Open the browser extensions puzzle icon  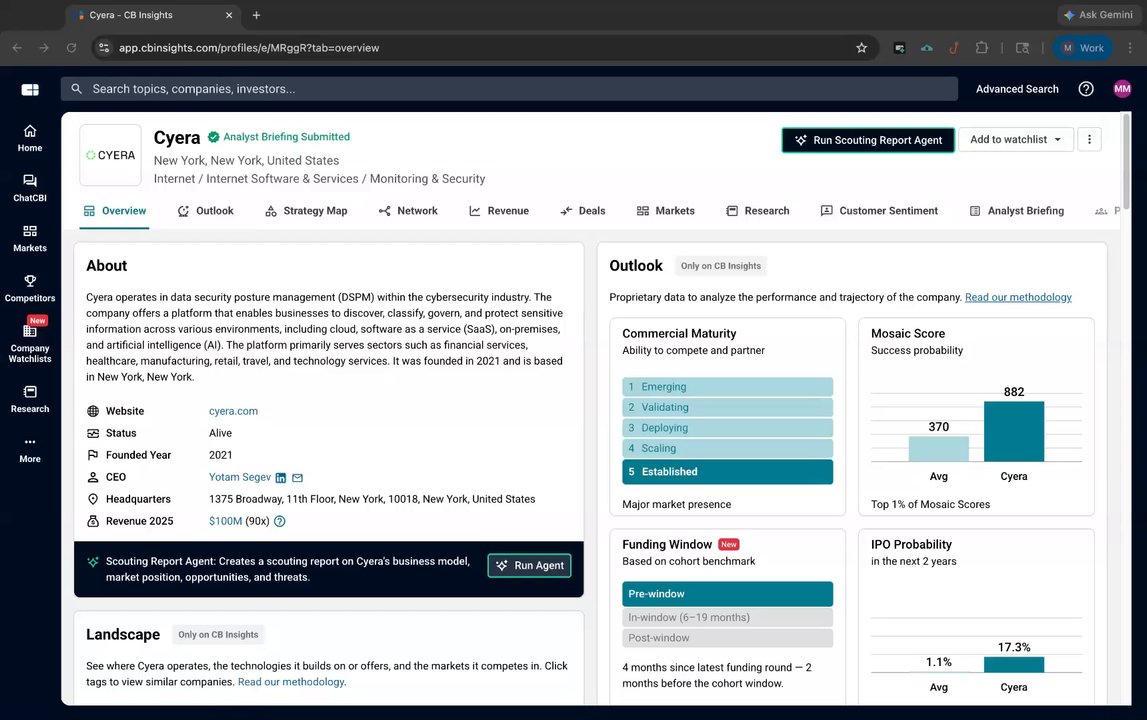tap(982, 48)
